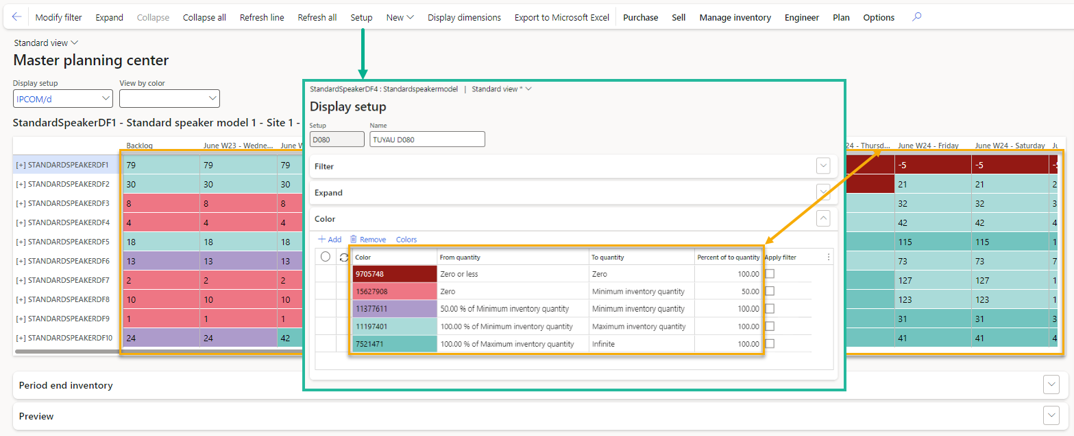Screen dimensions: 1074x436
Task: Click Modify filter button
Action: 58,18
